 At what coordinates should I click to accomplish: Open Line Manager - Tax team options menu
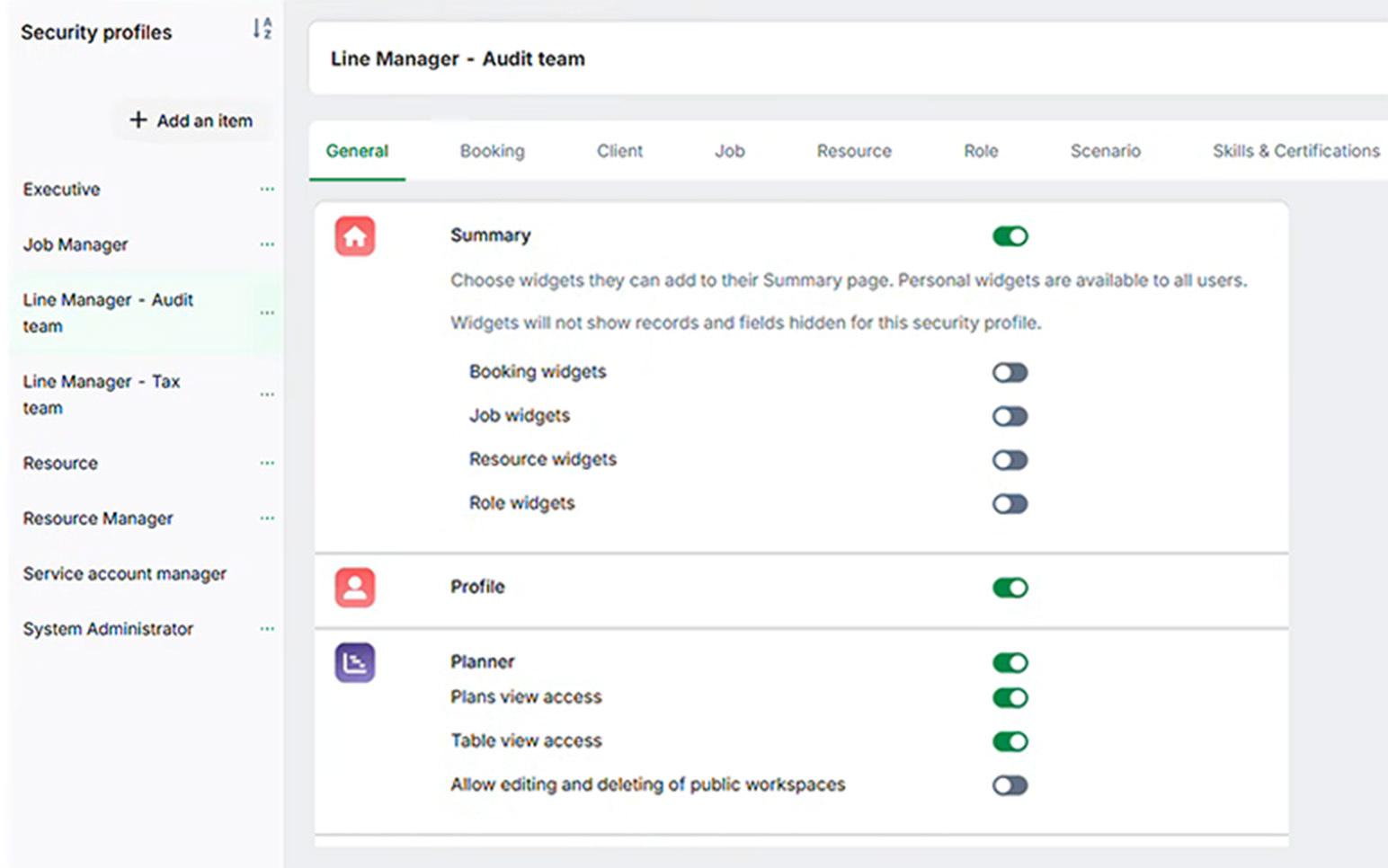pos(267,394)
